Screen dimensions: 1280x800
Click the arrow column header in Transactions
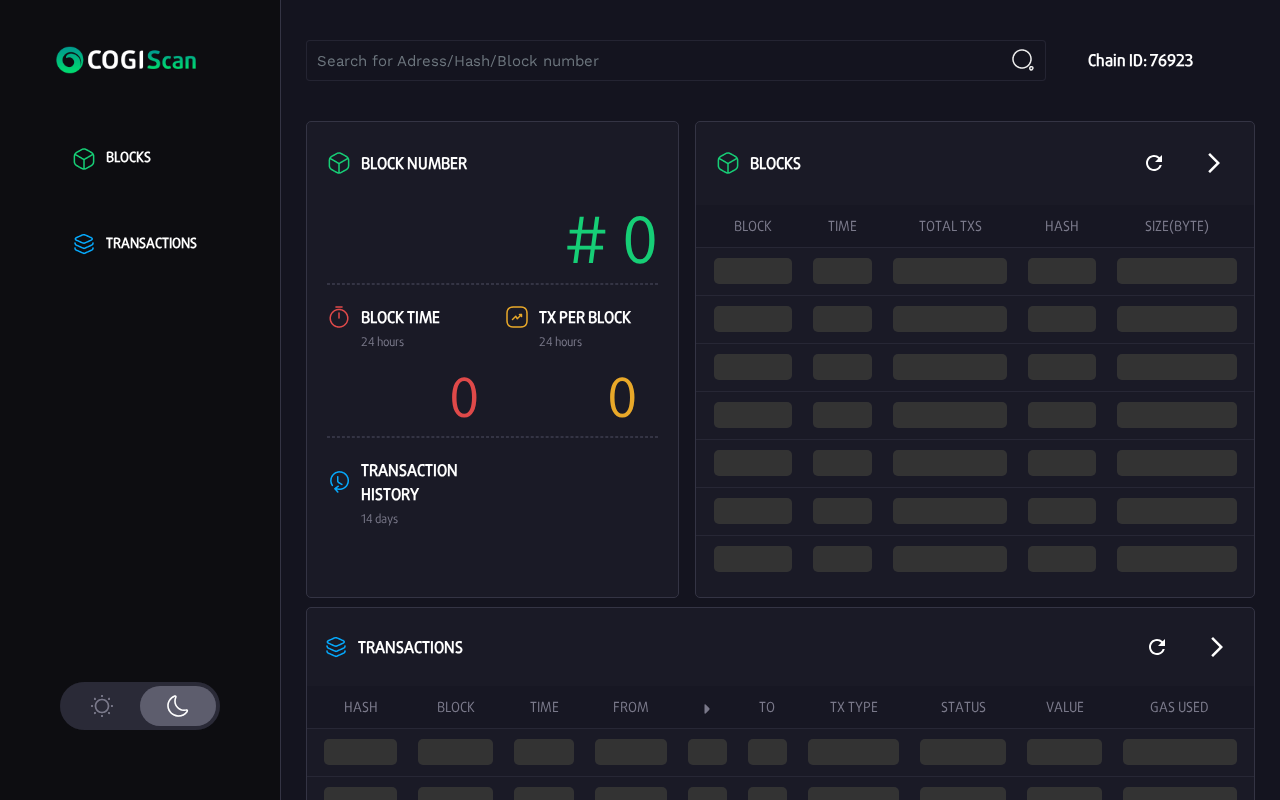point(707,708)
